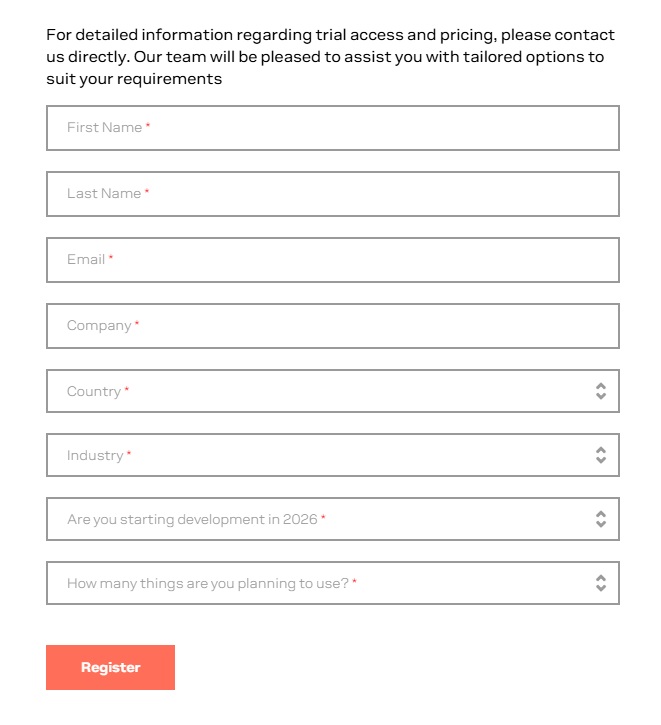Click the trial access and pricing paragraph

click(x=330, y=57)
